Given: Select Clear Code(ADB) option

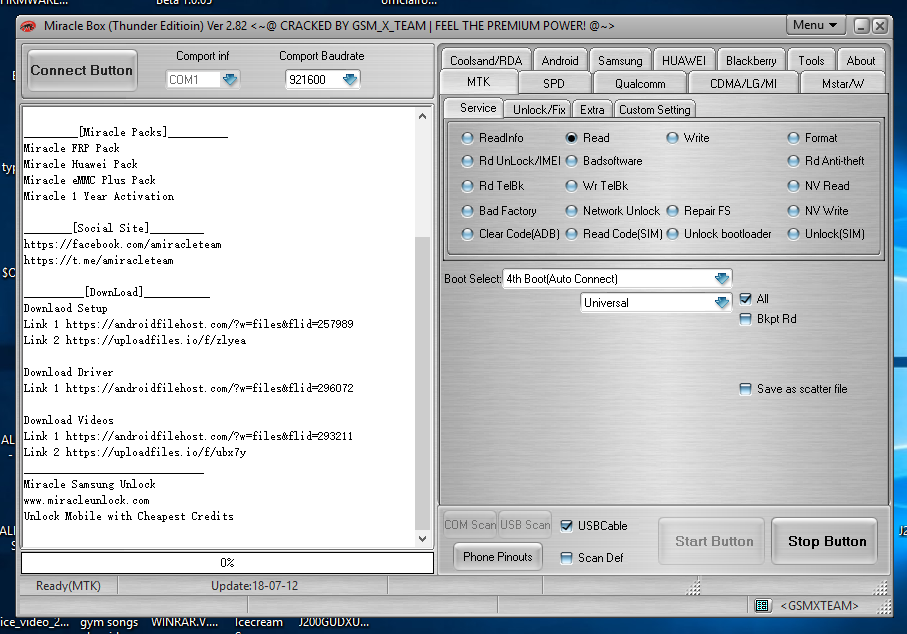Looking at the screenshot, I should click(x=511, y=234).
